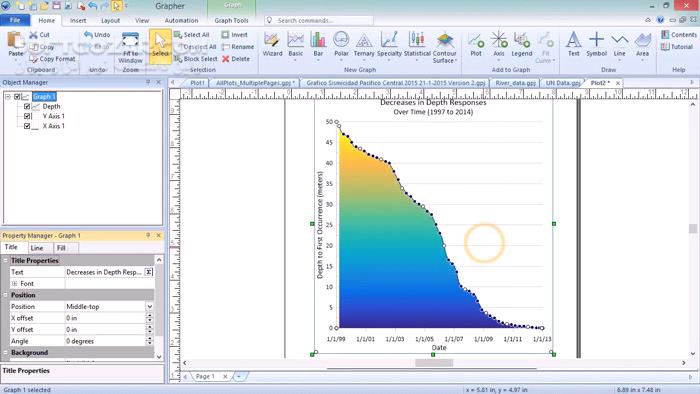
Task: Switch to Line property tab
Action: (37, 248)
